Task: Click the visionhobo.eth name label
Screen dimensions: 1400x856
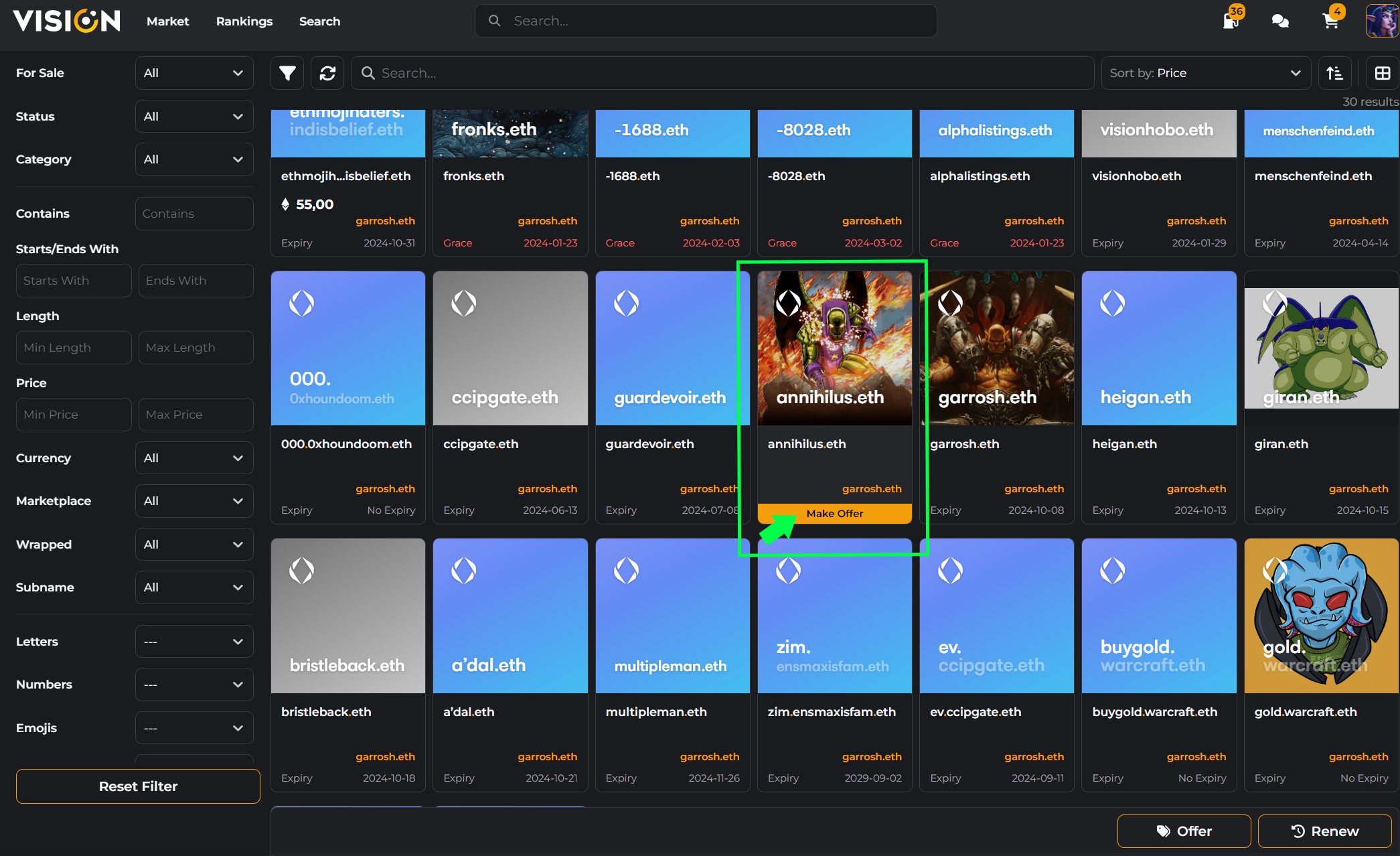Action: (1136, 176)
